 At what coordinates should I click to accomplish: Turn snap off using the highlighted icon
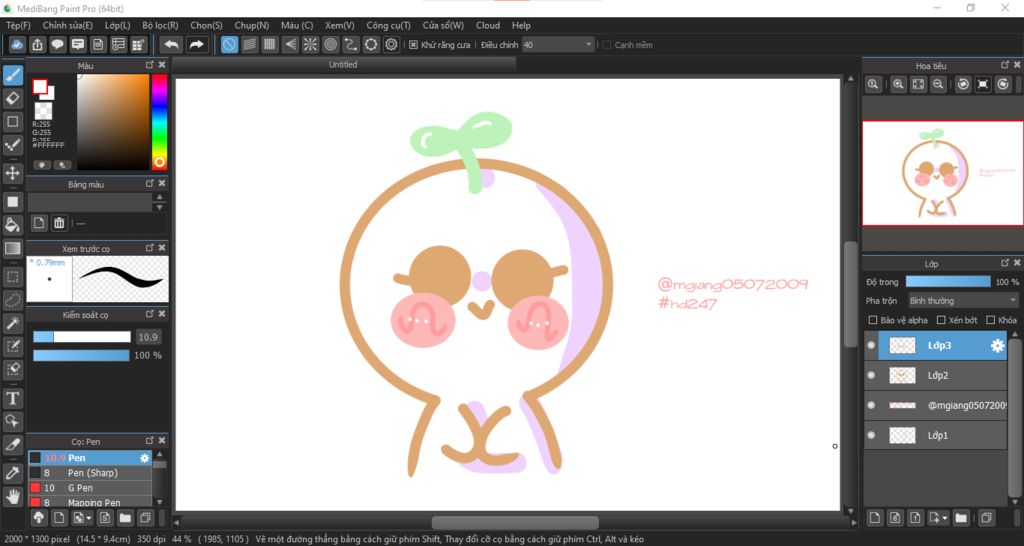coord(229,44)
